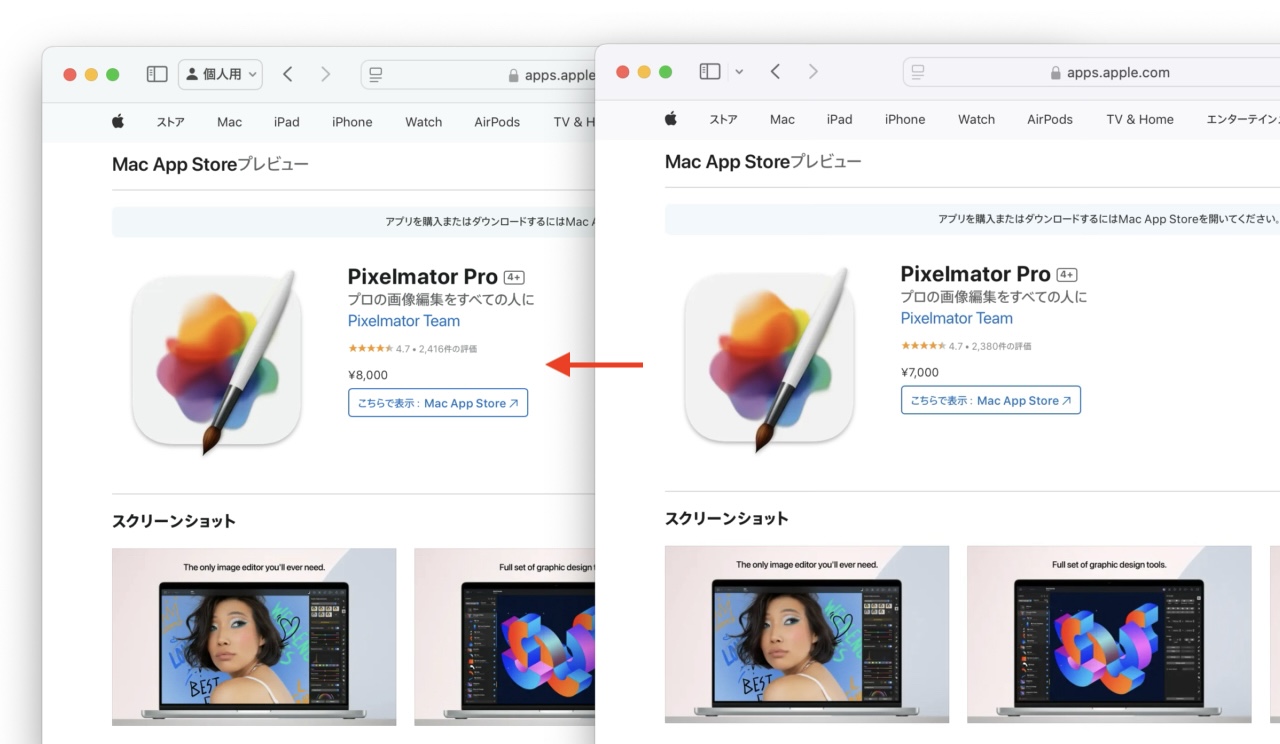Open Pixelmator Team link in left window
This screenshot has height=744, width=1280.
(404, 321)
